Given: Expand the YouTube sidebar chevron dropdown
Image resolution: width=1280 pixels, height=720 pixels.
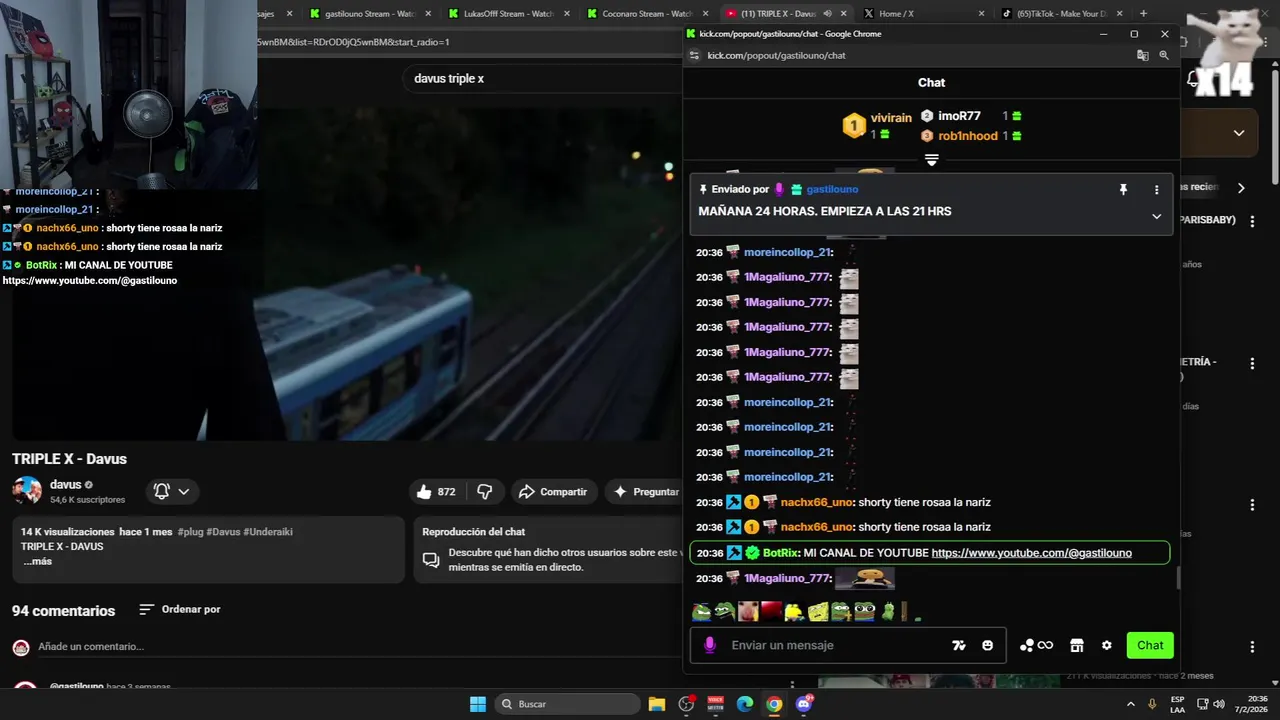Looking at the screenshot, I should click(1239, 133).
